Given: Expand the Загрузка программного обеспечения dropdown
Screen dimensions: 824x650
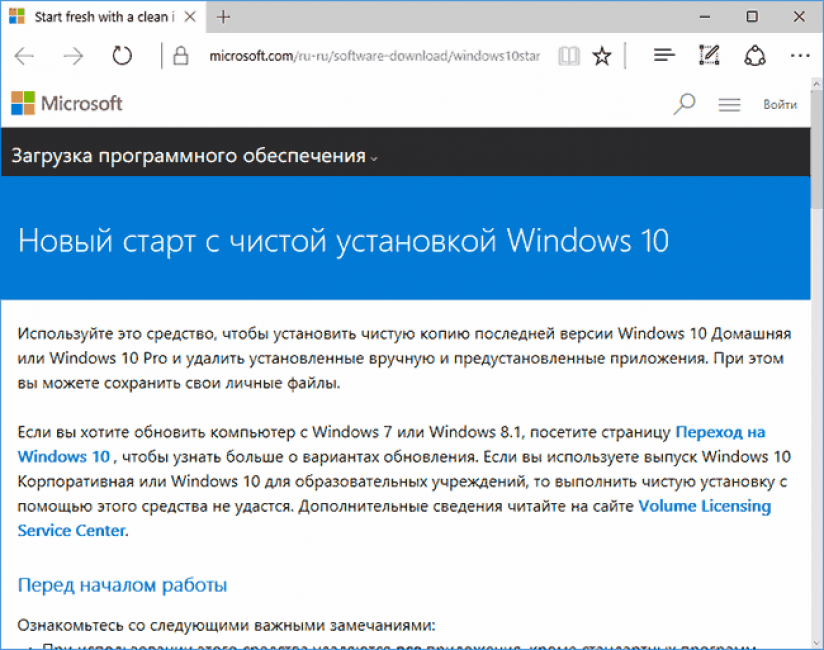Looking at the screenshot, I should click(194, 156).
